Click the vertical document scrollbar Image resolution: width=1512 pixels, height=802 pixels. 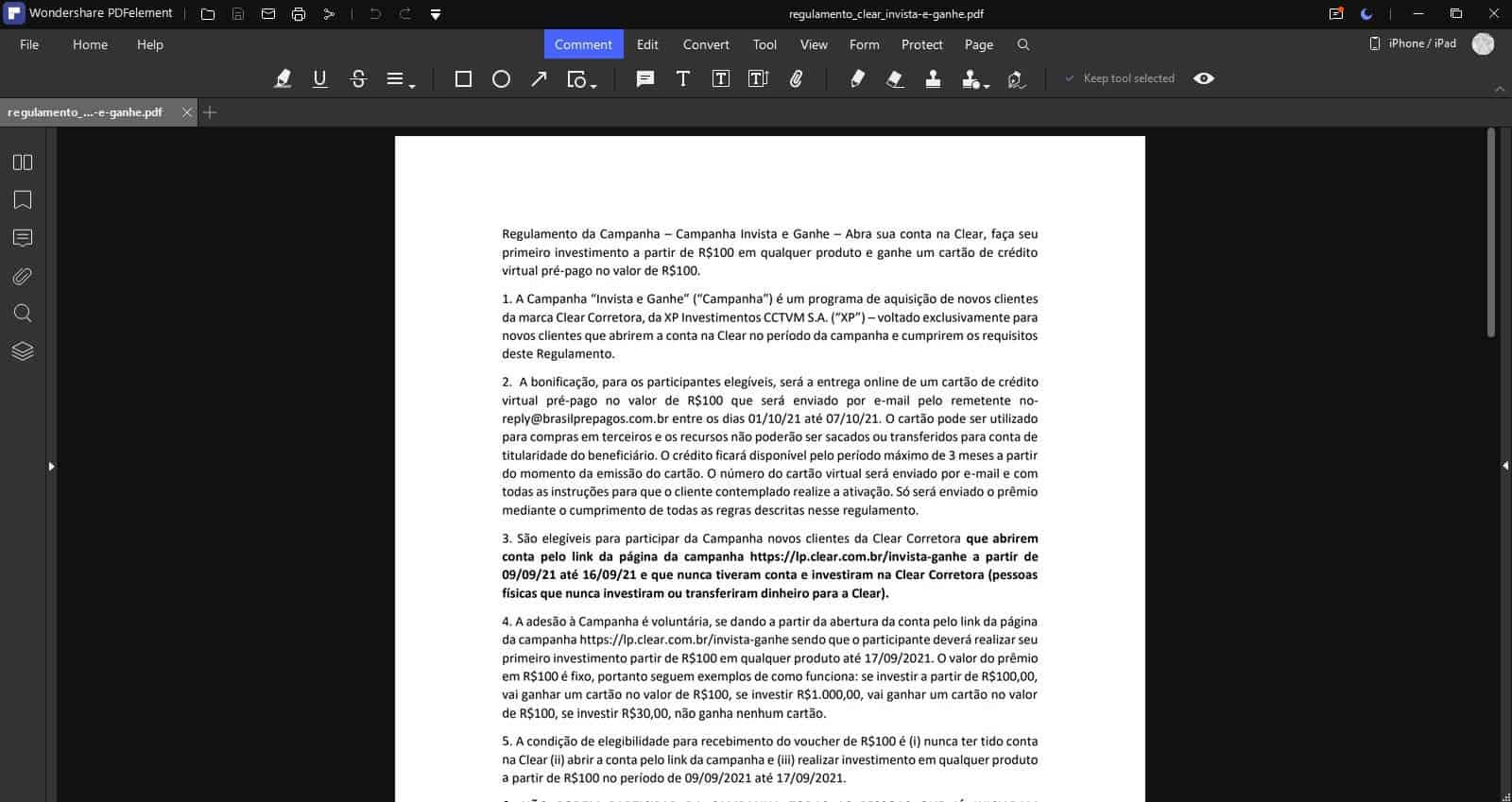(x=1491, y=232)
